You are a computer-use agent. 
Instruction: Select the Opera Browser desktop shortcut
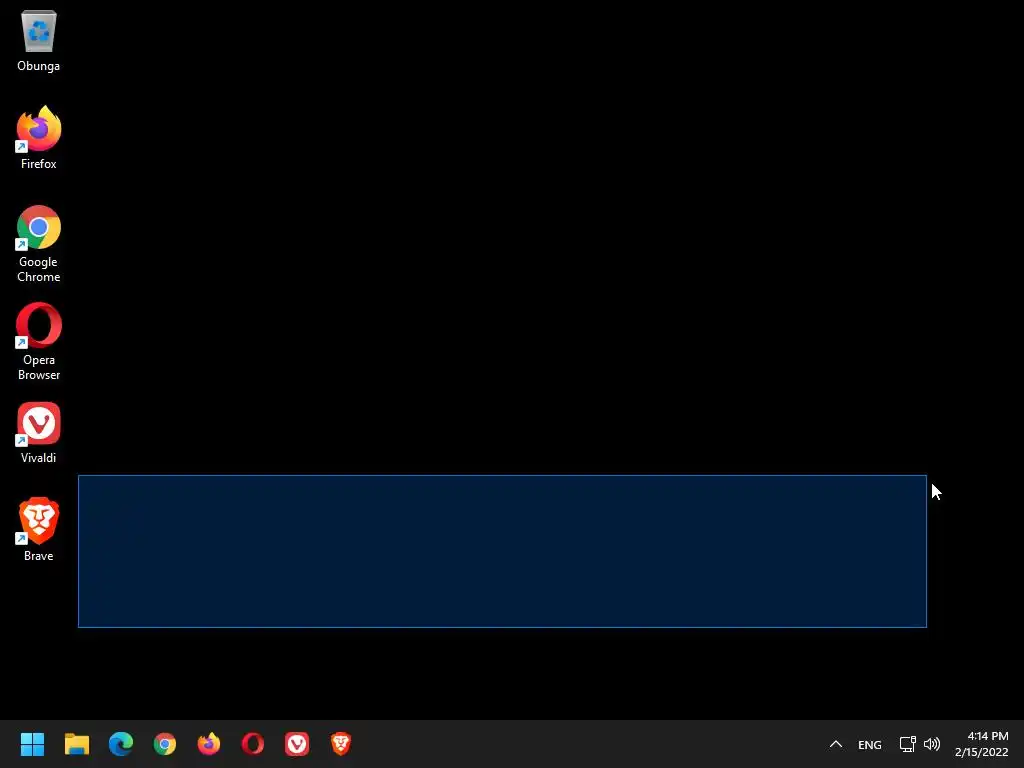click(39, 342)
